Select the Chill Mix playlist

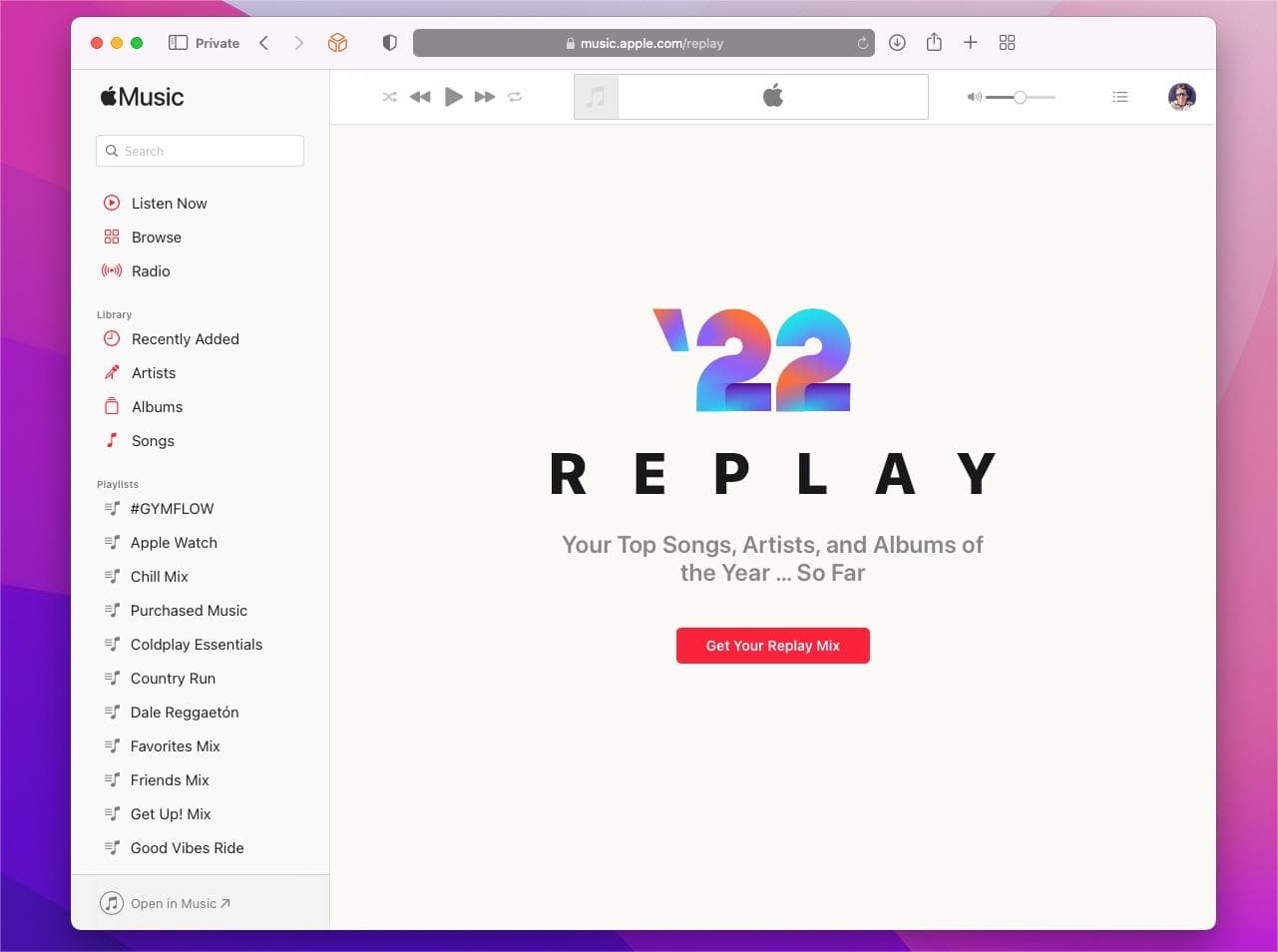click(x=147, y=577)
